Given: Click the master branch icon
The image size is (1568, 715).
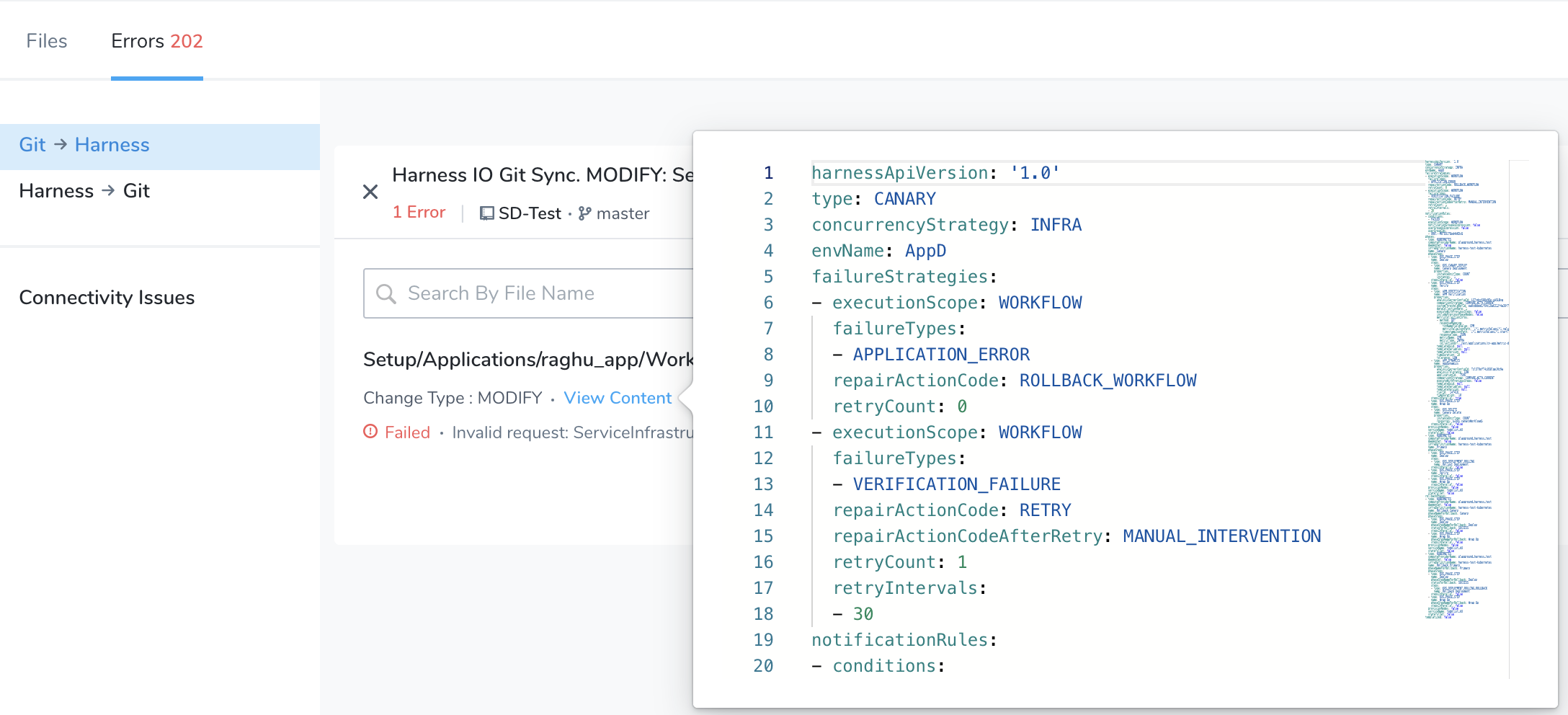Looking at the screenshot, I should pyautogui.click(x=585, y=213).
